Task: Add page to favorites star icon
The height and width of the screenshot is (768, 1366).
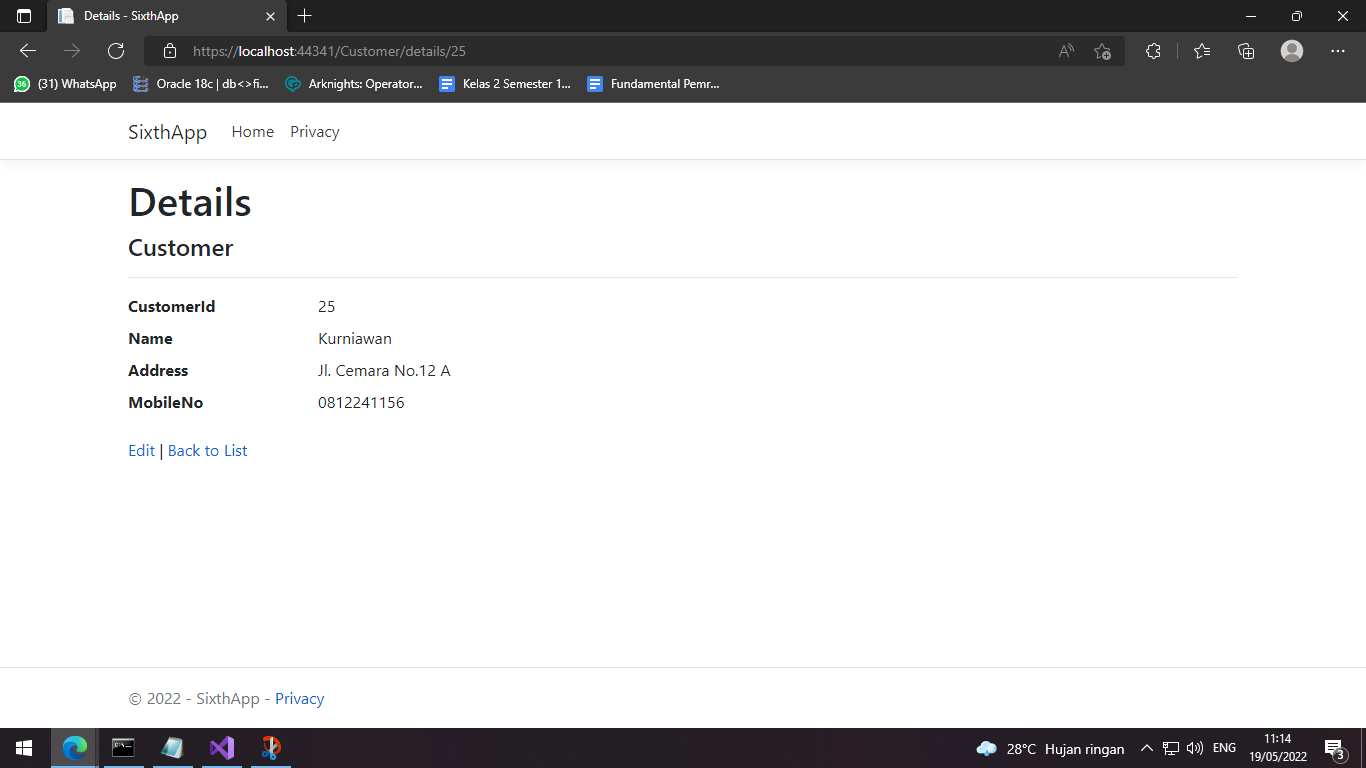Action: coord(1102,51)
